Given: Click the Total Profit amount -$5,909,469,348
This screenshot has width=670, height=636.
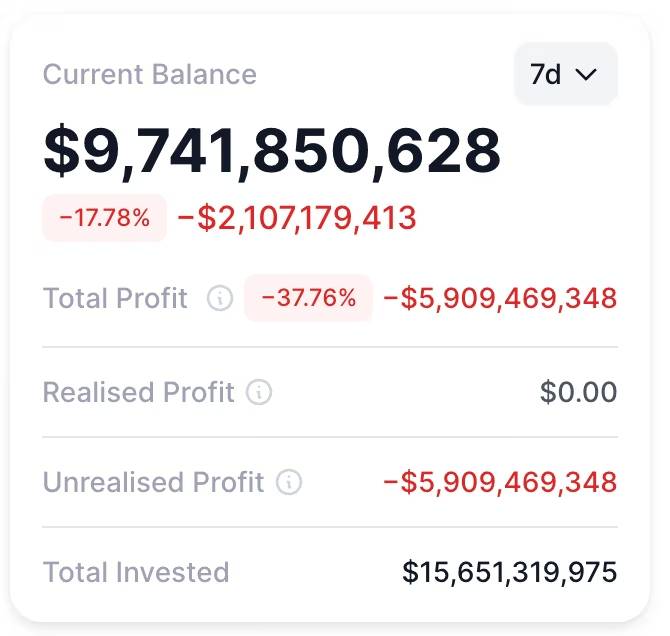Looking at the screenshot, I should [500, 298].
